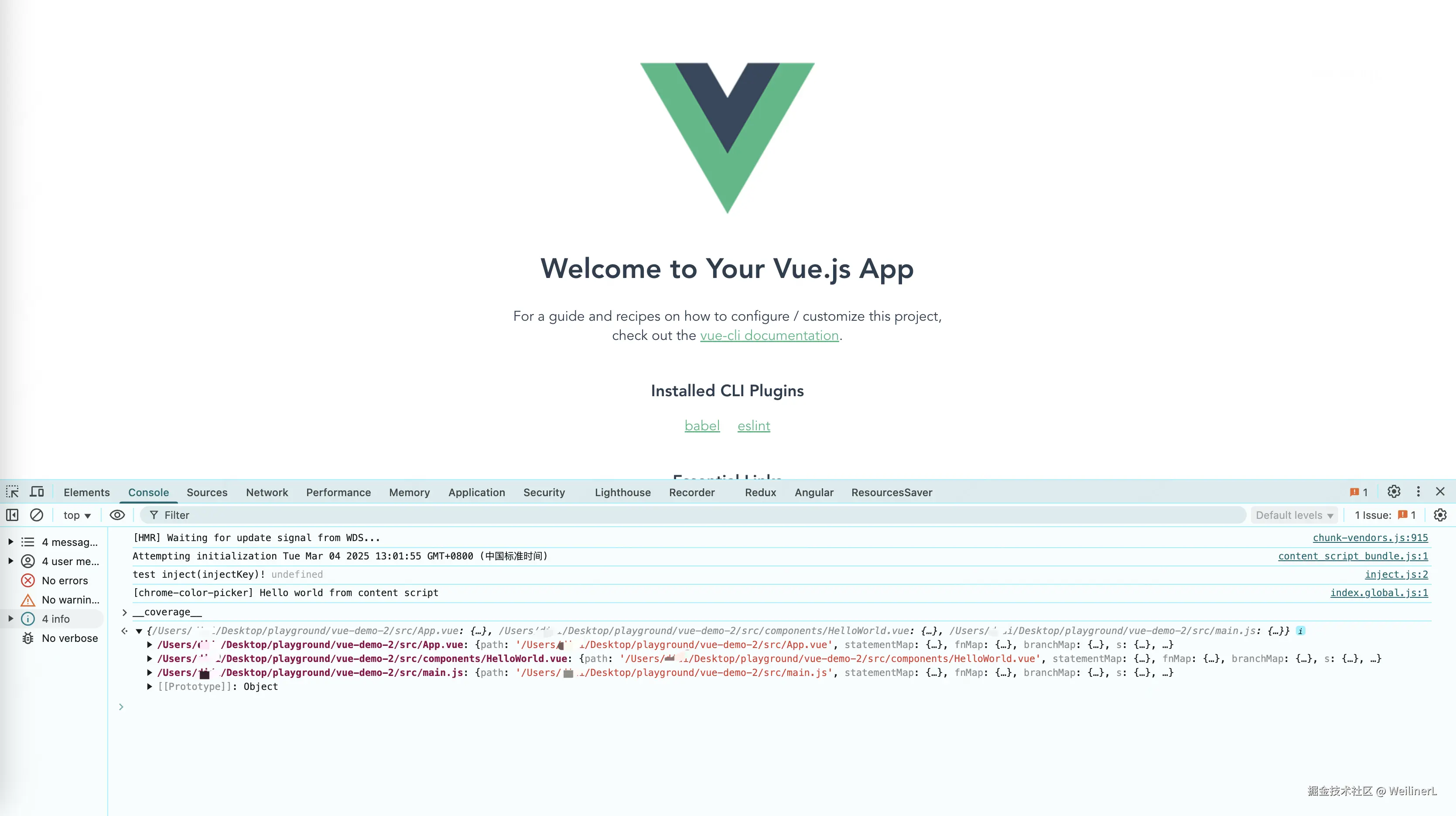Toggle the device toolbar icon
1456x816 pixels.
coord(37,491)
